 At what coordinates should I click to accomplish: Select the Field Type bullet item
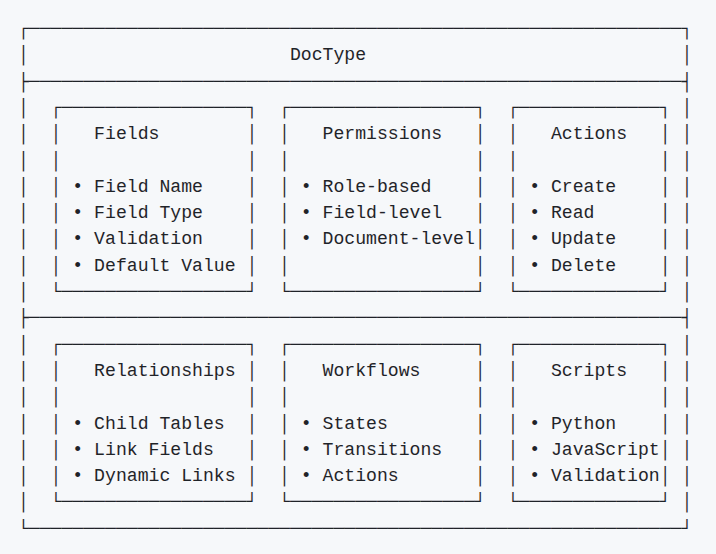pos(148,212)
